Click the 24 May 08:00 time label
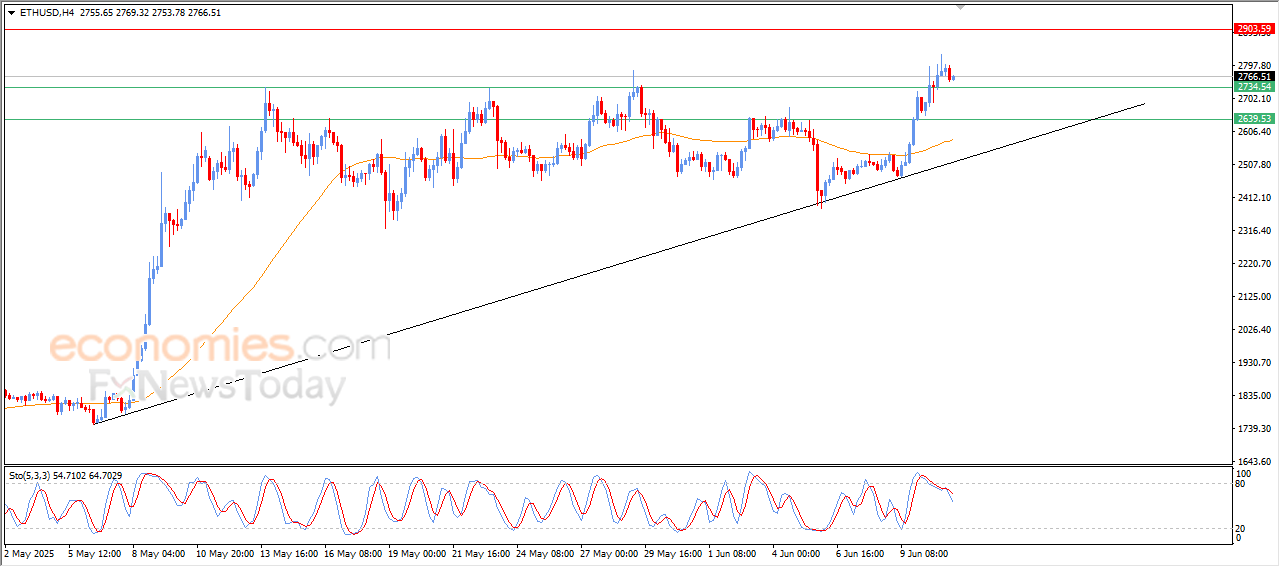 [545, 552]
